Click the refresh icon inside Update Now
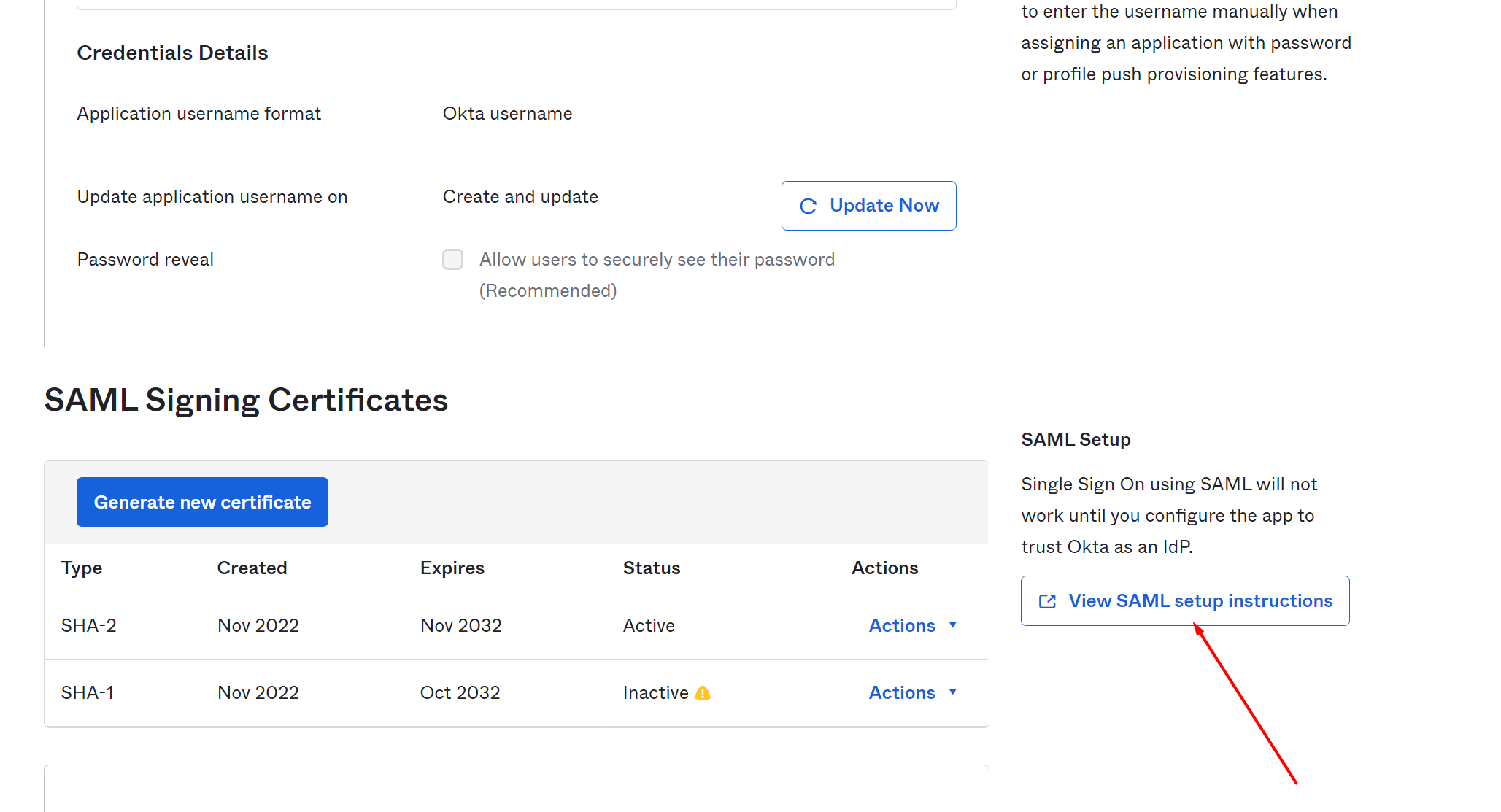This screenshot has width=1501, height=812. [x=808, y=206]
